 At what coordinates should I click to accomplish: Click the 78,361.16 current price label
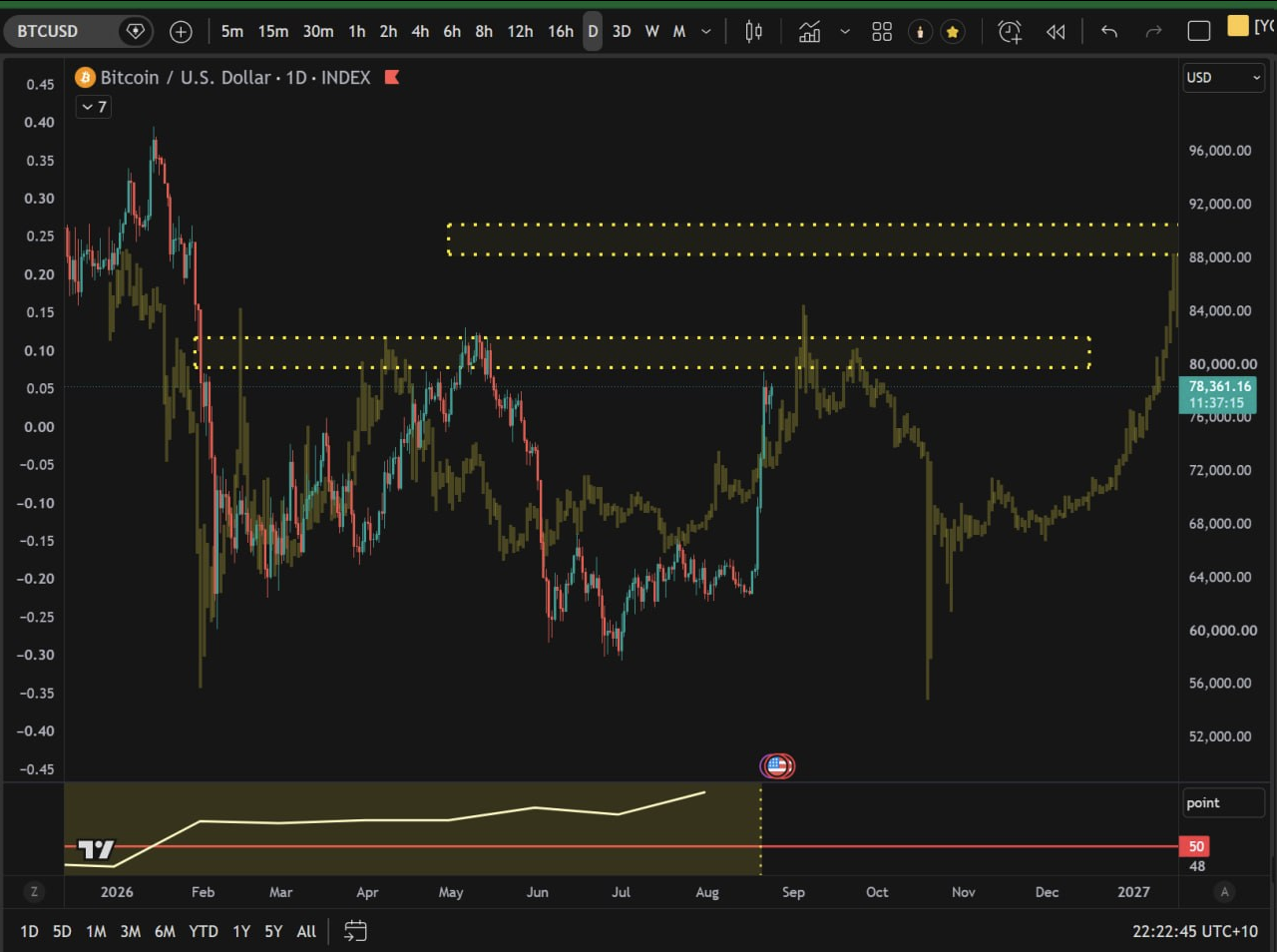(x=1217, y=394)
